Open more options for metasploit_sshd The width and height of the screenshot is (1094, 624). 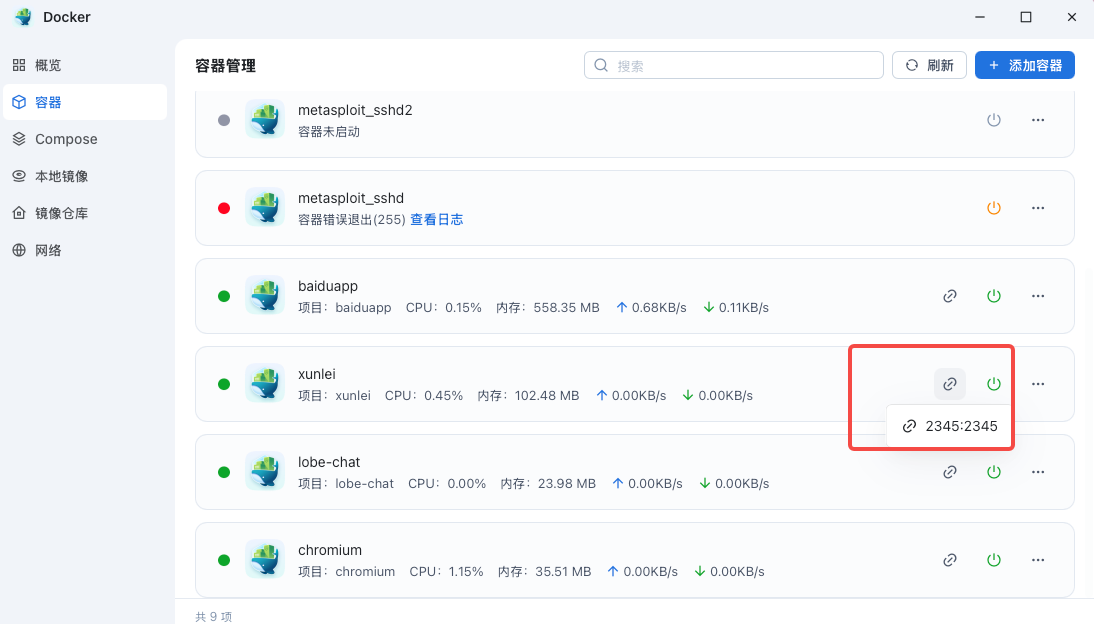coord(1038,208)
